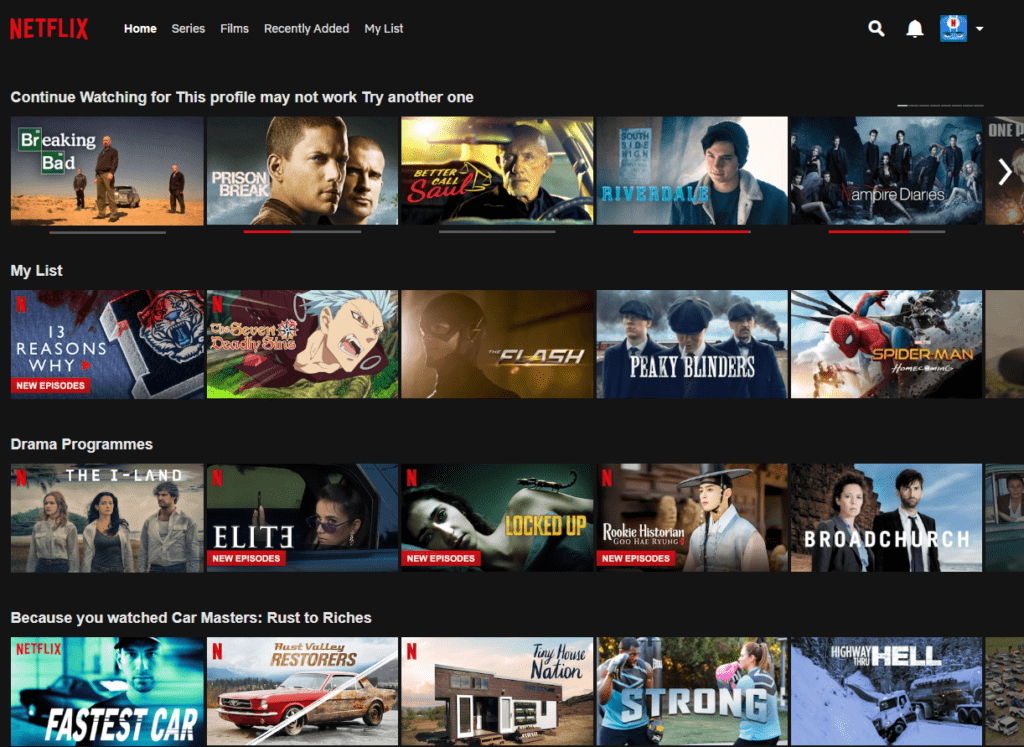Open the Films menu item
The image size is (1024, 747).
[234, 29]
